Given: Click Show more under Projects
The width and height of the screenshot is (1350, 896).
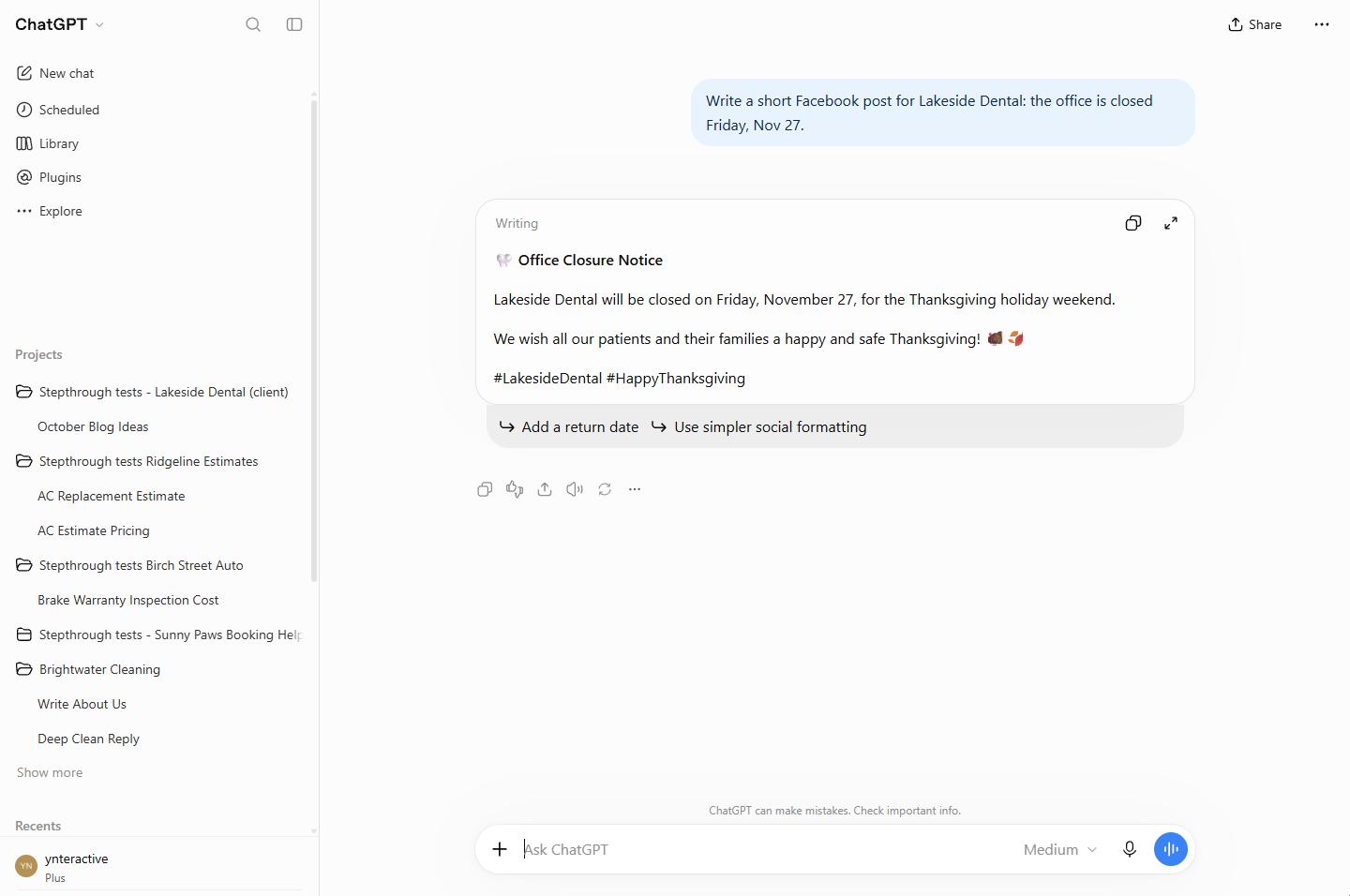Looking at the screenshot, I should 50,772.
